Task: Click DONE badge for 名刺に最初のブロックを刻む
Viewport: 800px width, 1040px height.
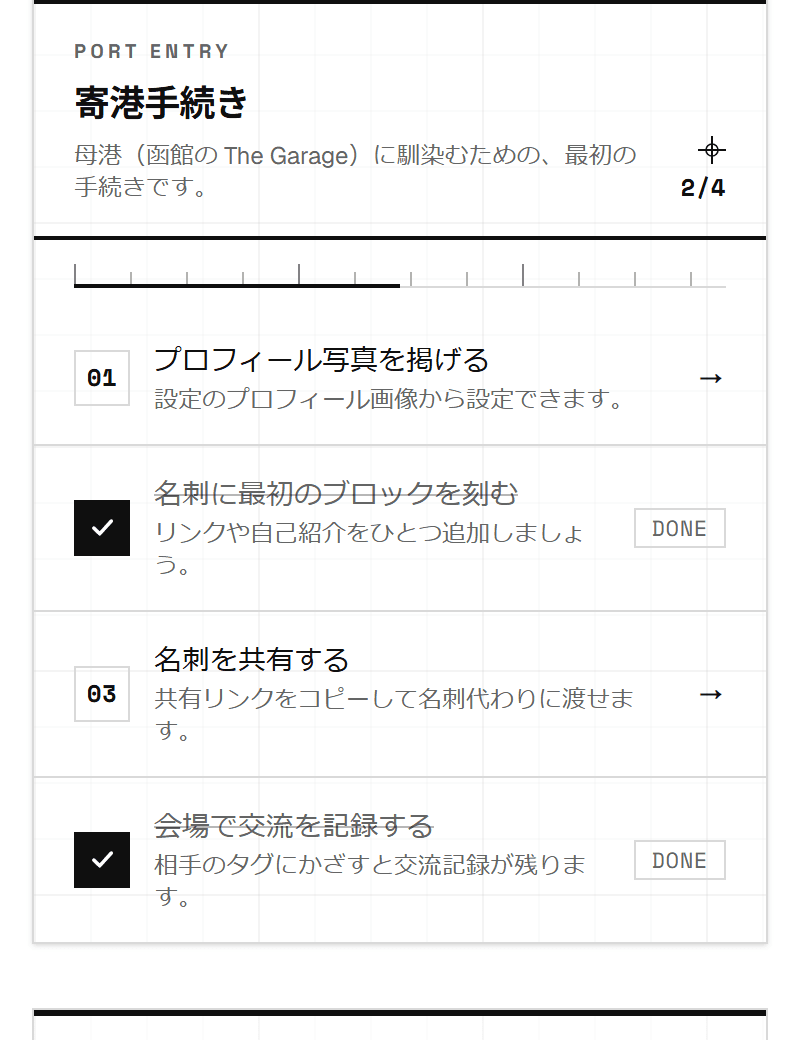Action: point(680,529)
